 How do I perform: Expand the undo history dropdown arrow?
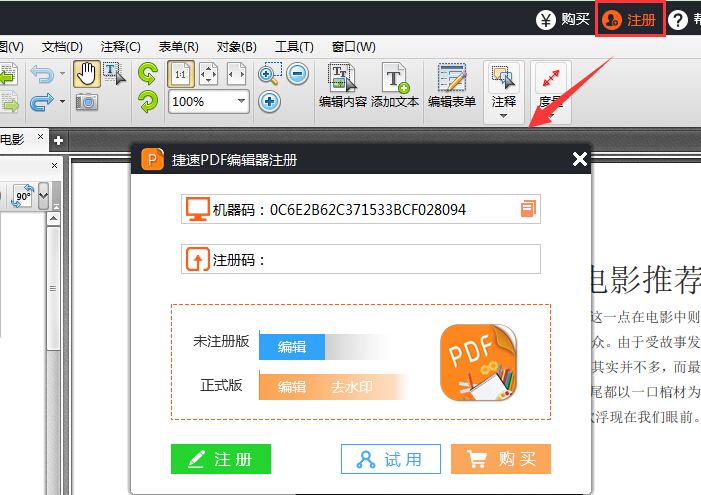[63, 73]
